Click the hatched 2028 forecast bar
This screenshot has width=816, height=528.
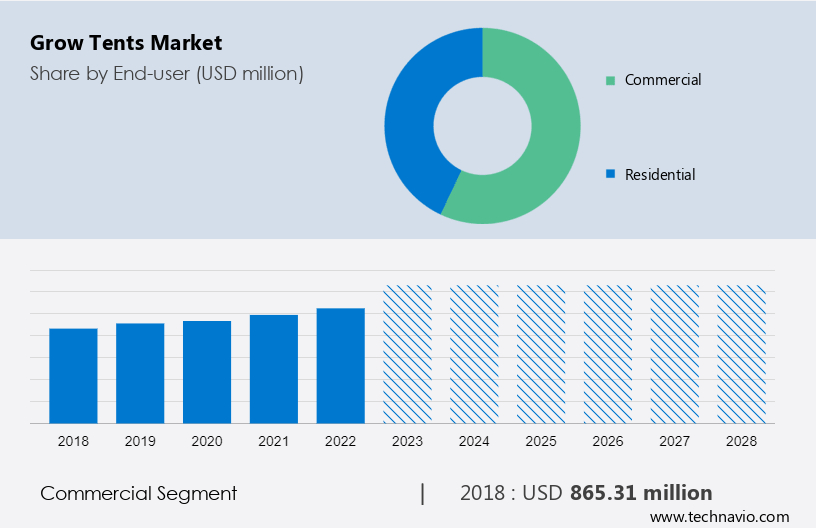[741, 354]
